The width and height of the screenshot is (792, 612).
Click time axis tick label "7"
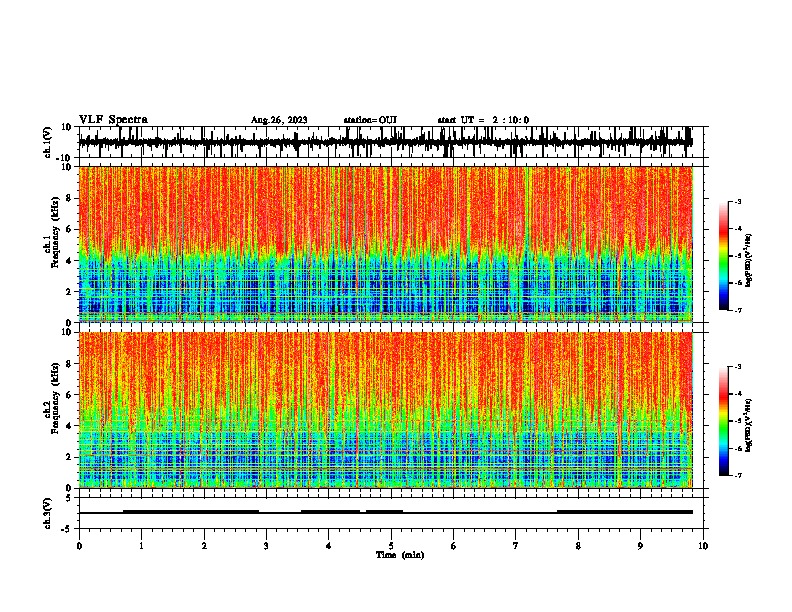pos(516,546)
